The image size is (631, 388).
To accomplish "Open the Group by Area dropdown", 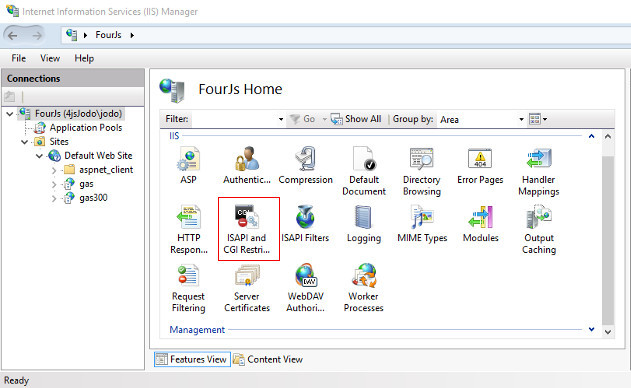I will pyautogui.click(x=521, y=119).
